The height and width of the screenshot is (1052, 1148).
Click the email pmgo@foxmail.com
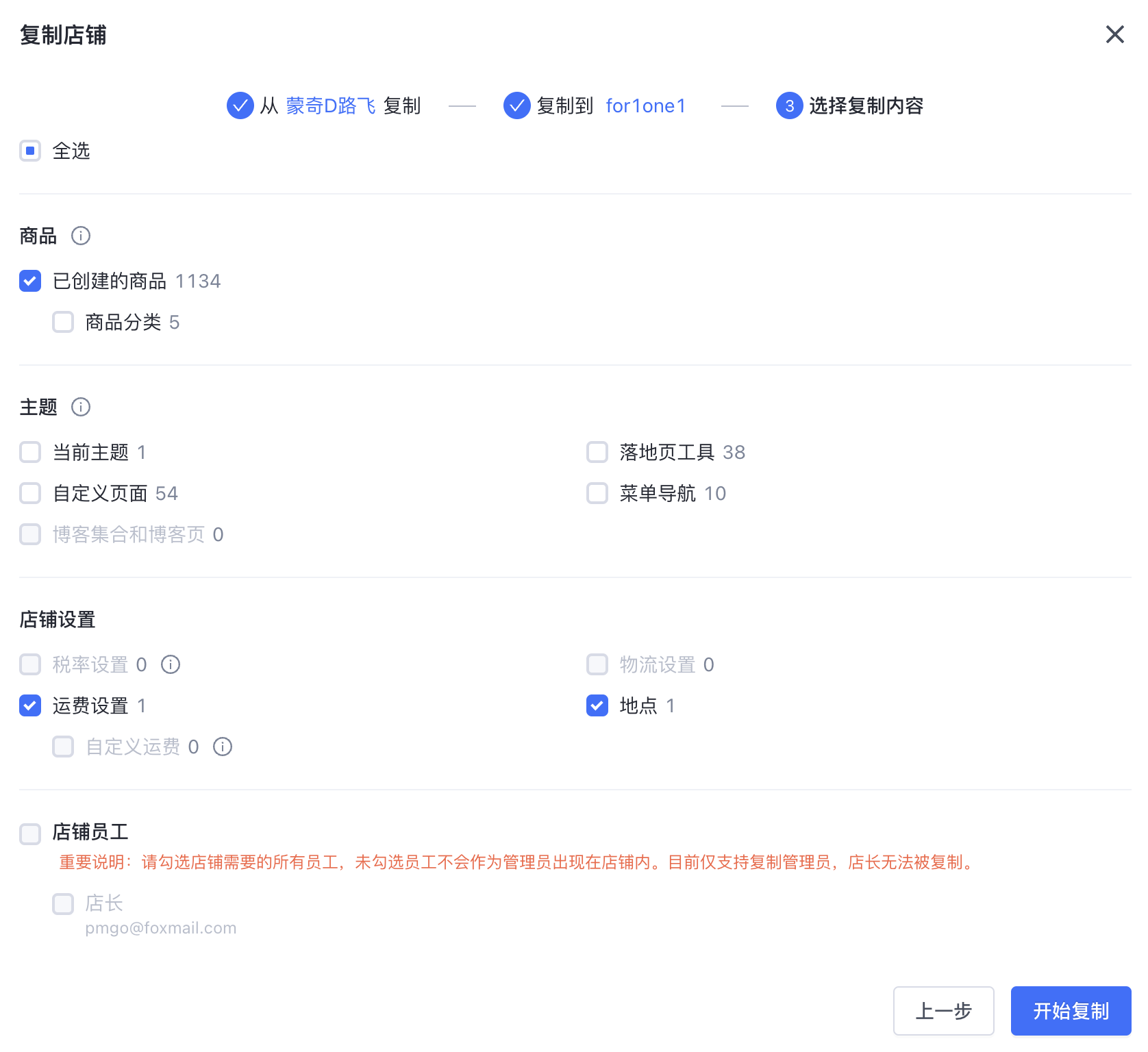161,928
